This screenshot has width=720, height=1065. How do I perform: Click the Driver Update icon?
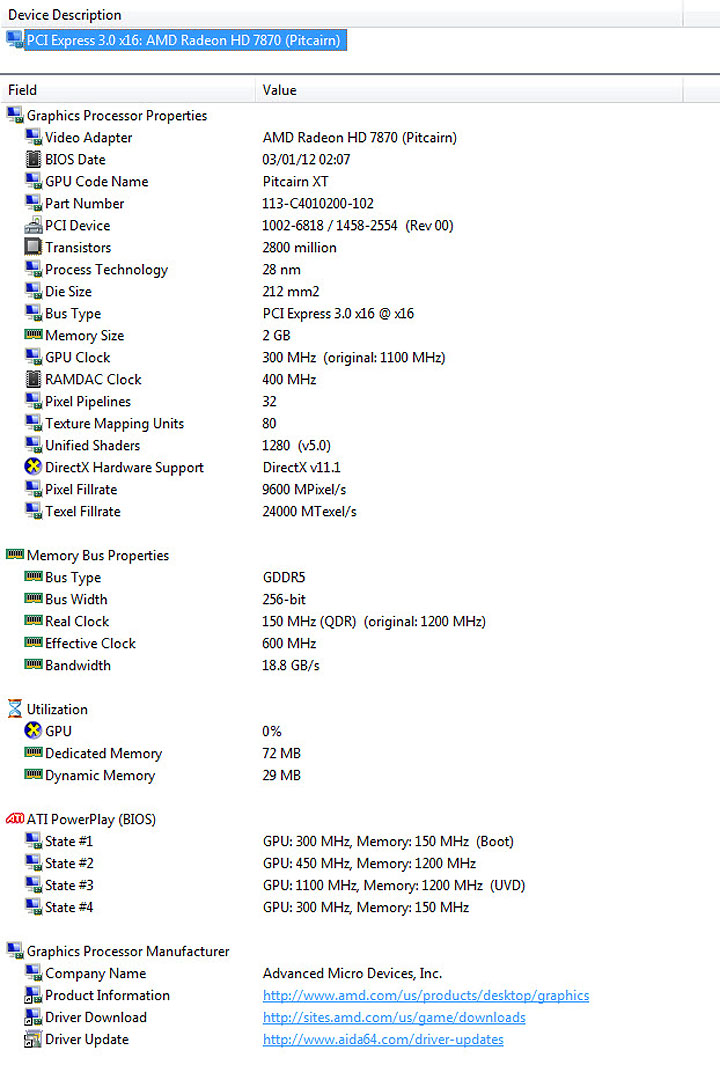tap(33, 1039)
